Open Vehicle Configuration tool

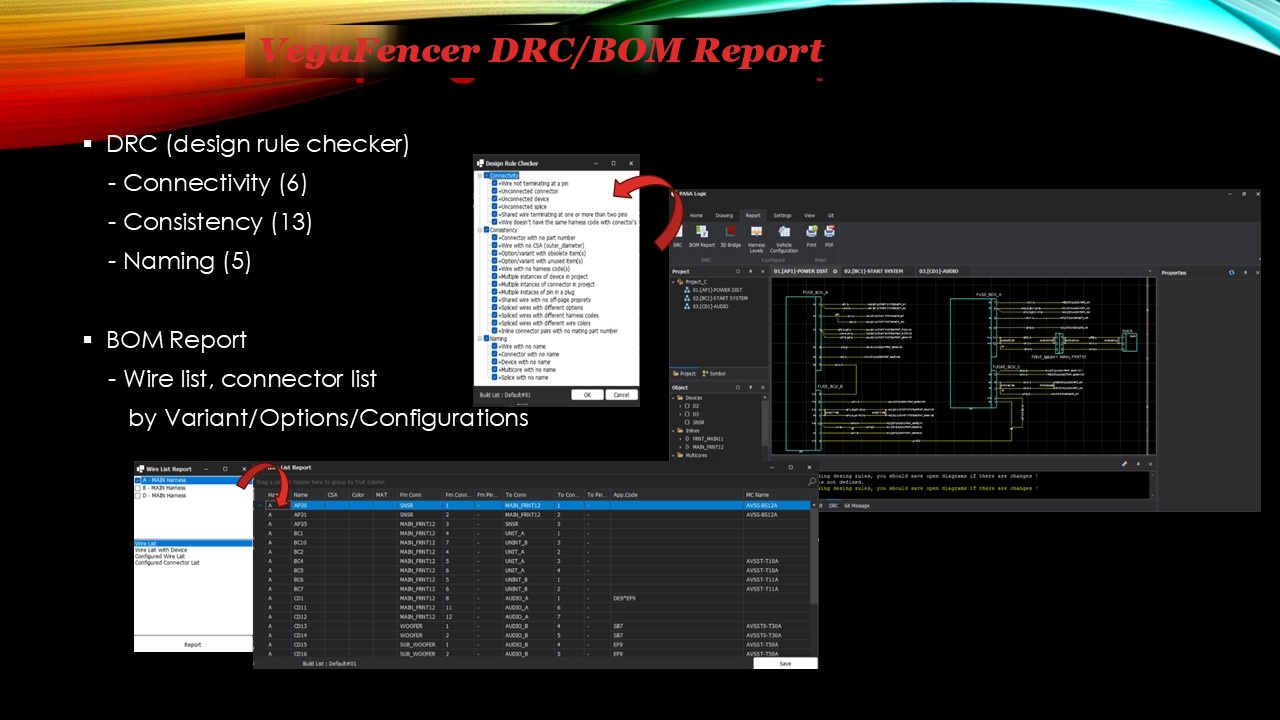tap(784, 238)
